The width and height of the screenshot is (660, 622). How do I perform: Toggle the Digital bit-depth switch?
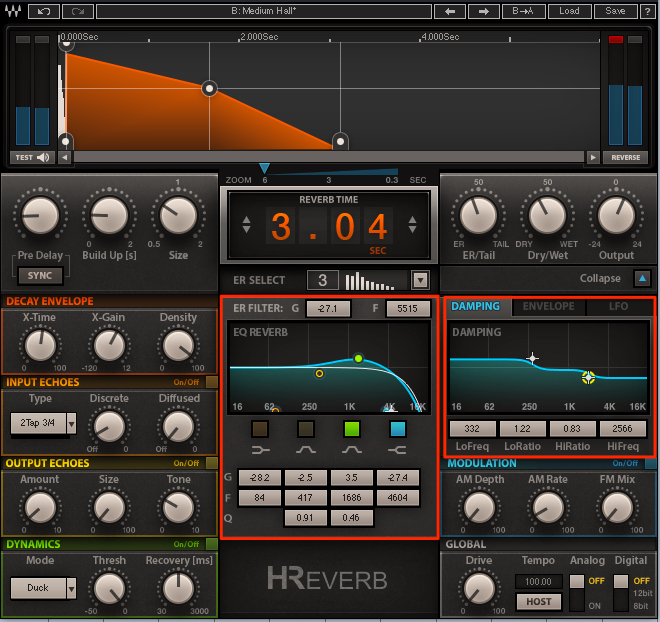[621, 593]
